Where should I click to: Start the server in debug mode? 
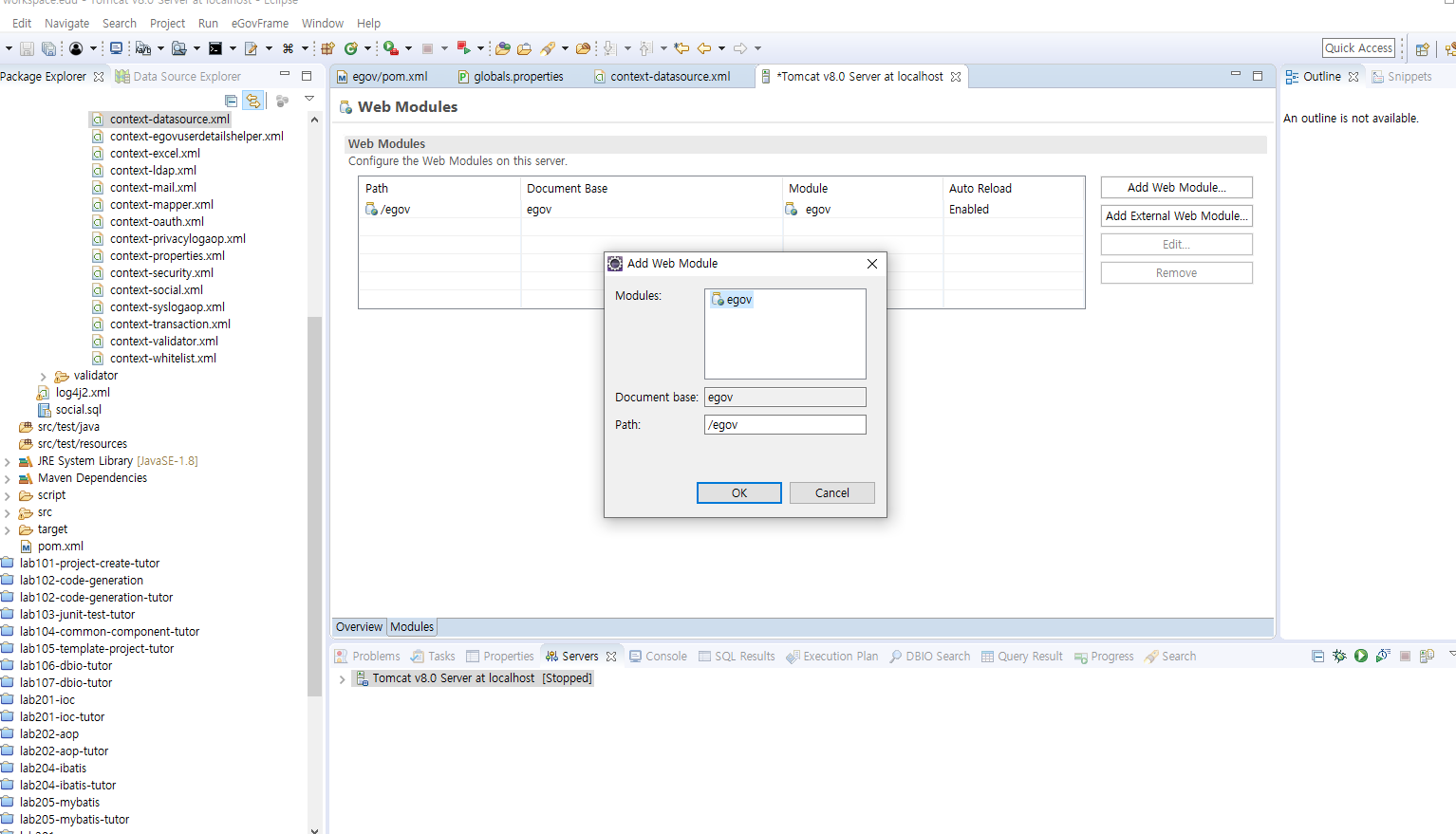1339,656
